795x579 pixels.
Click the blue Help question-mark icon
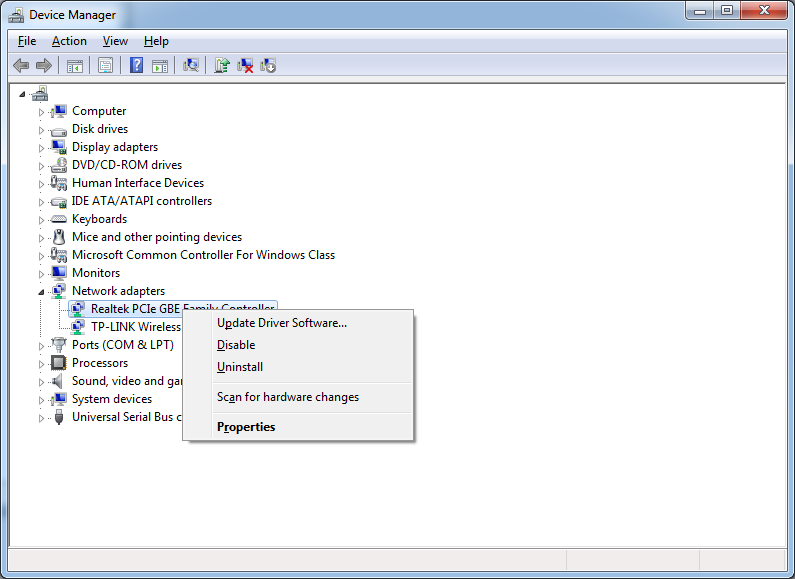(136, 65)
